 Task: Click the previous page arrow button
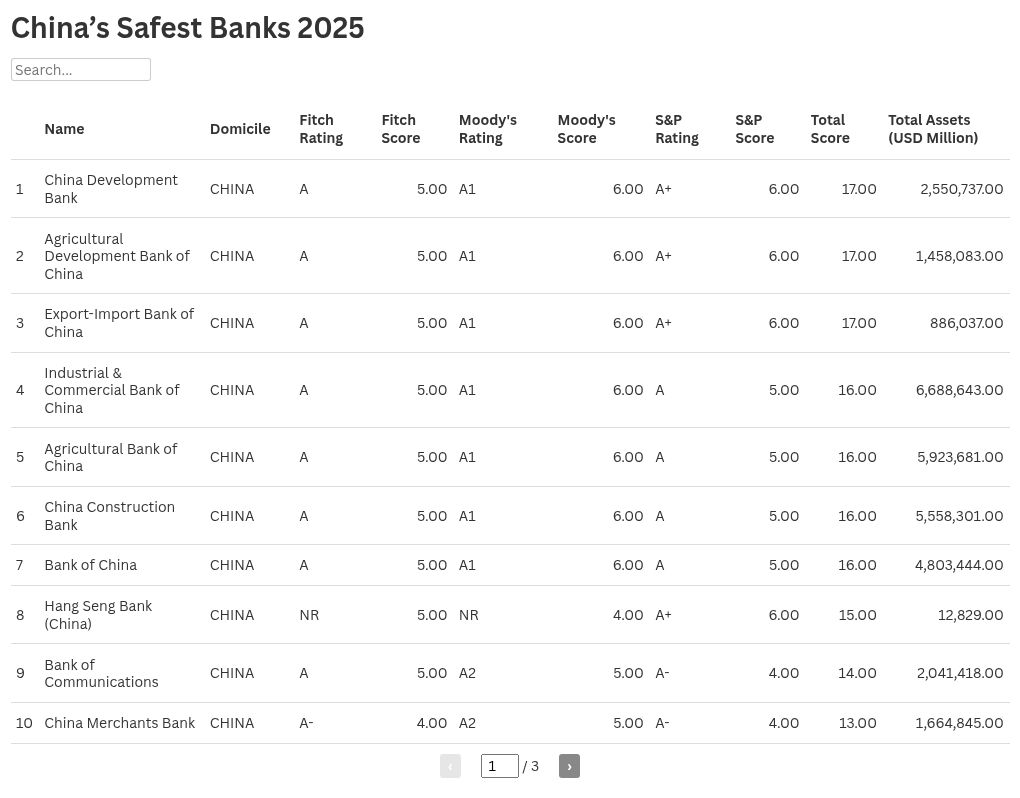[450, 766]
